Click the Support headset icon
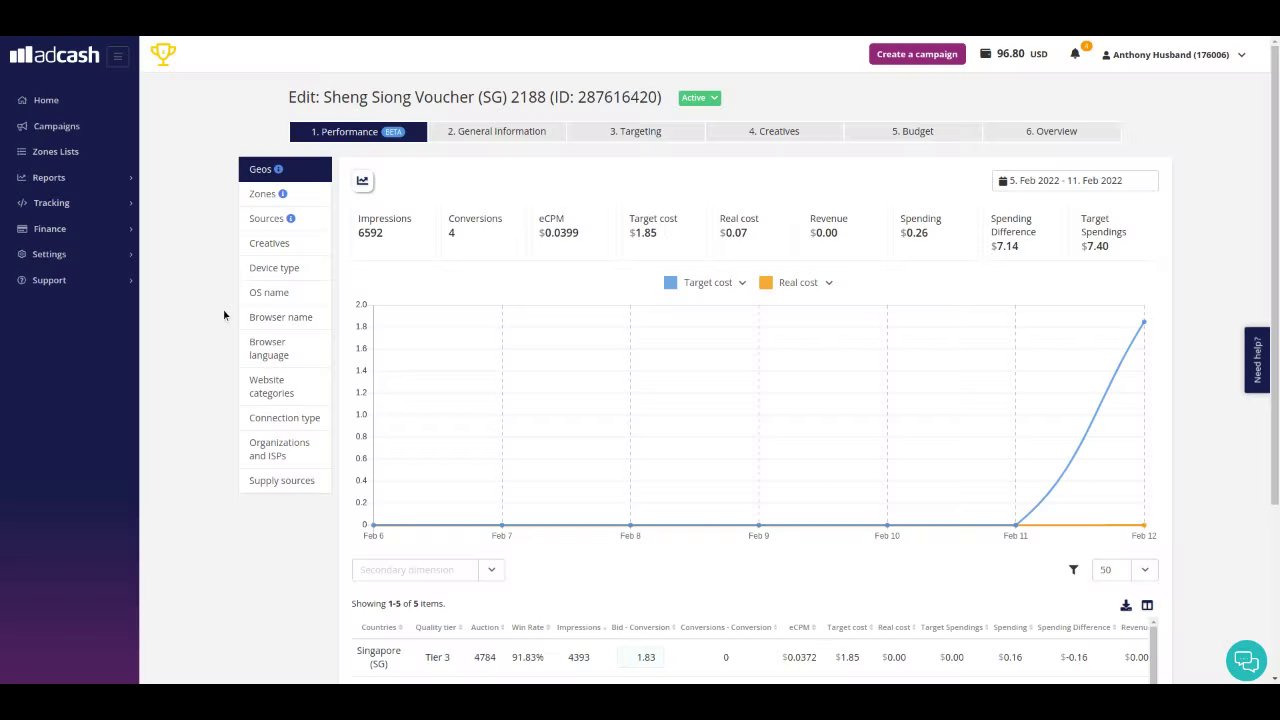Screen dimensions: 1280x720 (22, 280)
